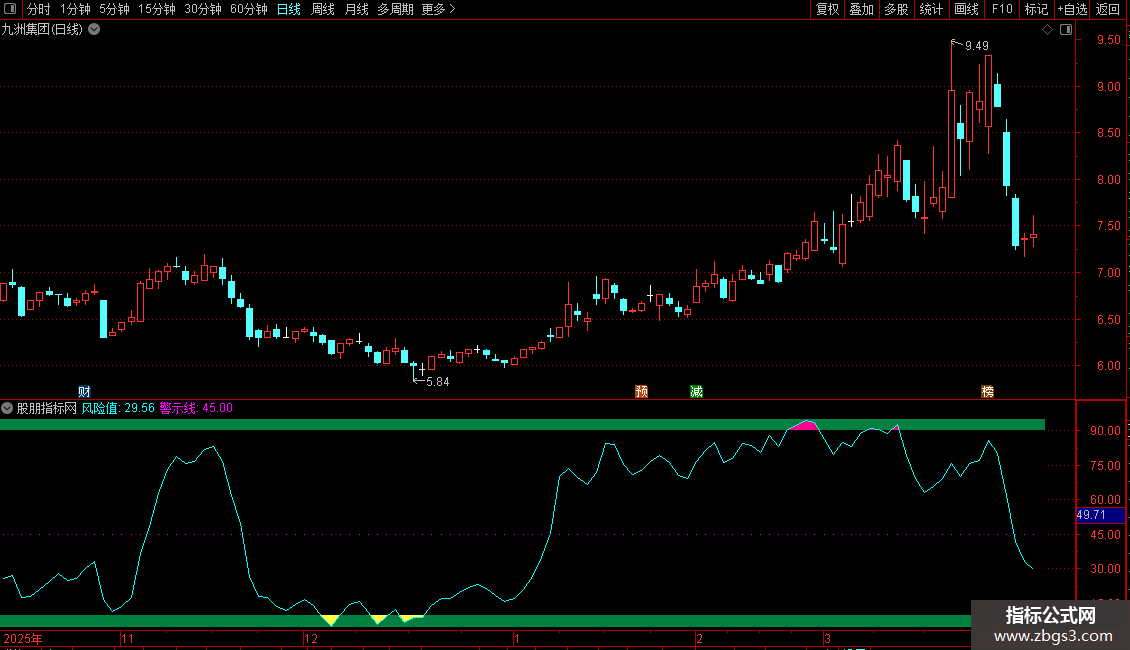Click month 1 on the time axis

(x=517, y=638)
